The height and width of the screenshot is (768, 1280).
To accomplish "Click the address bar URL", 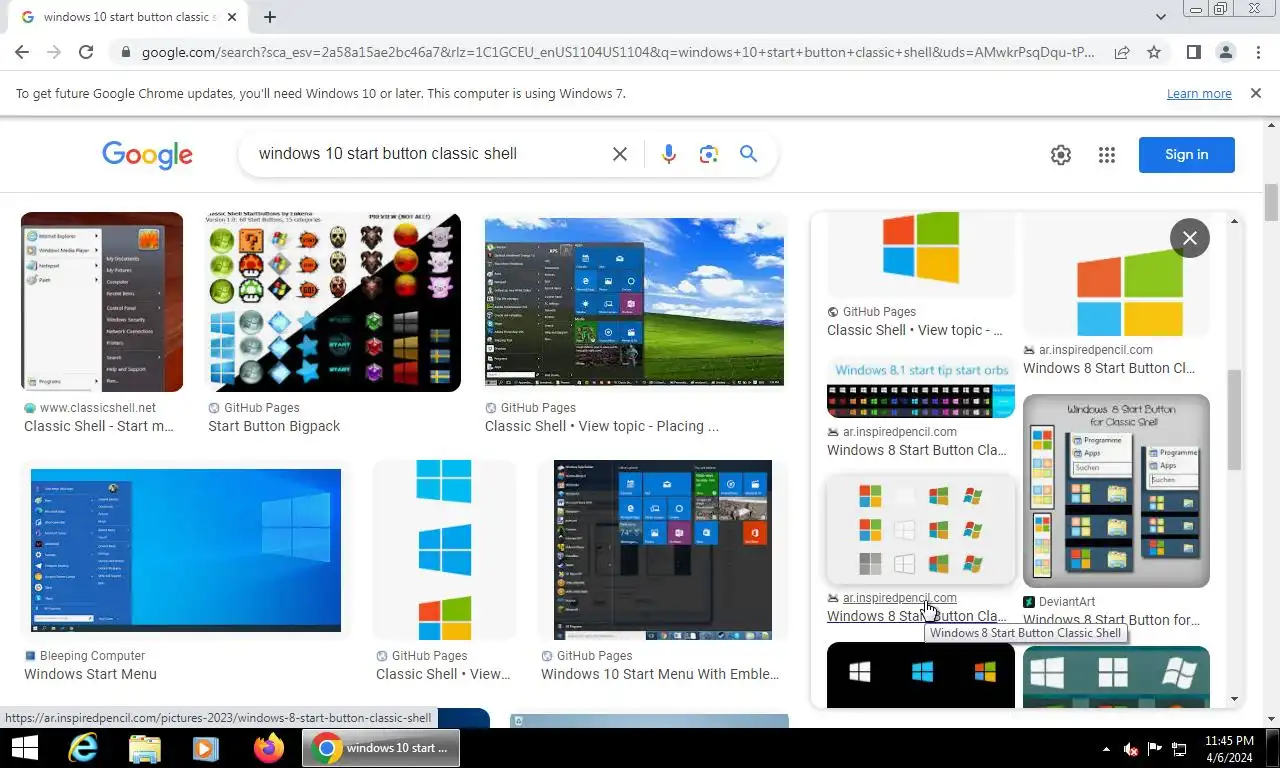I will point(618,52).
